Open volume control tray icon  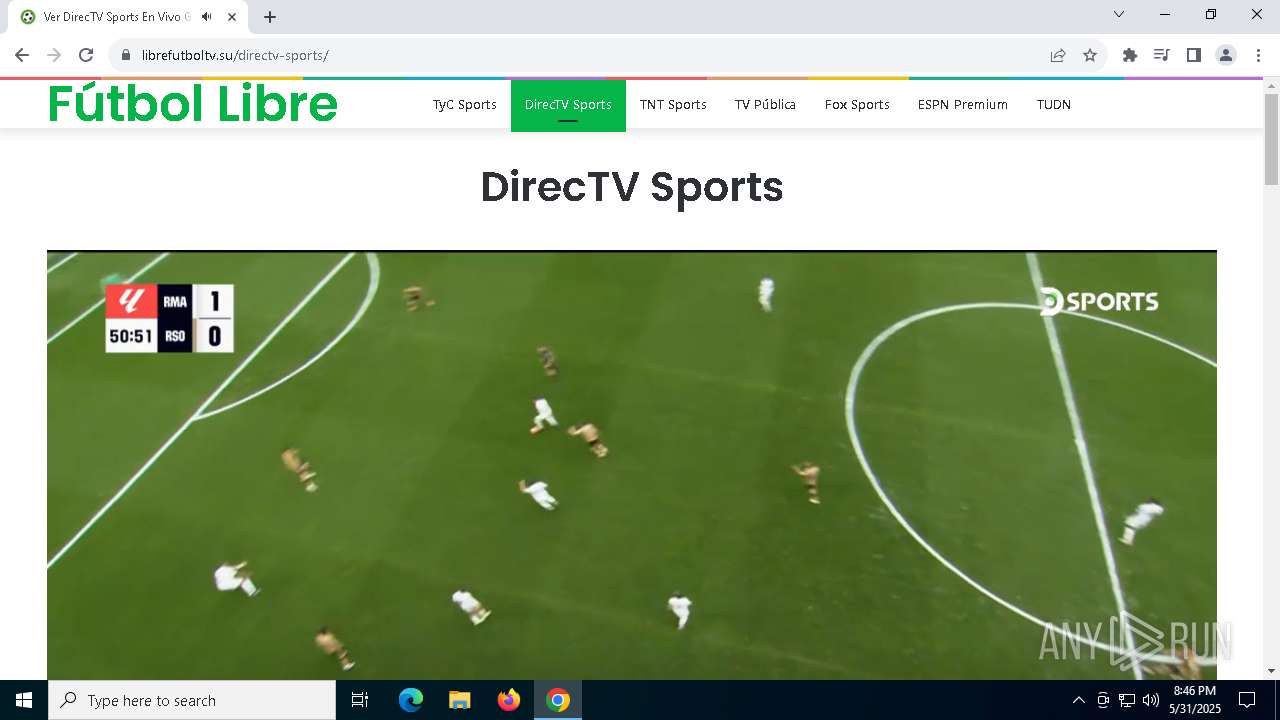(1151, 700)
